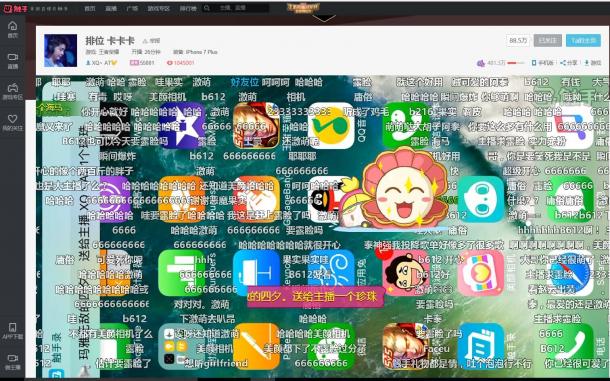
Task: Select 首页 in the top navigation
Action: [90, 8]
